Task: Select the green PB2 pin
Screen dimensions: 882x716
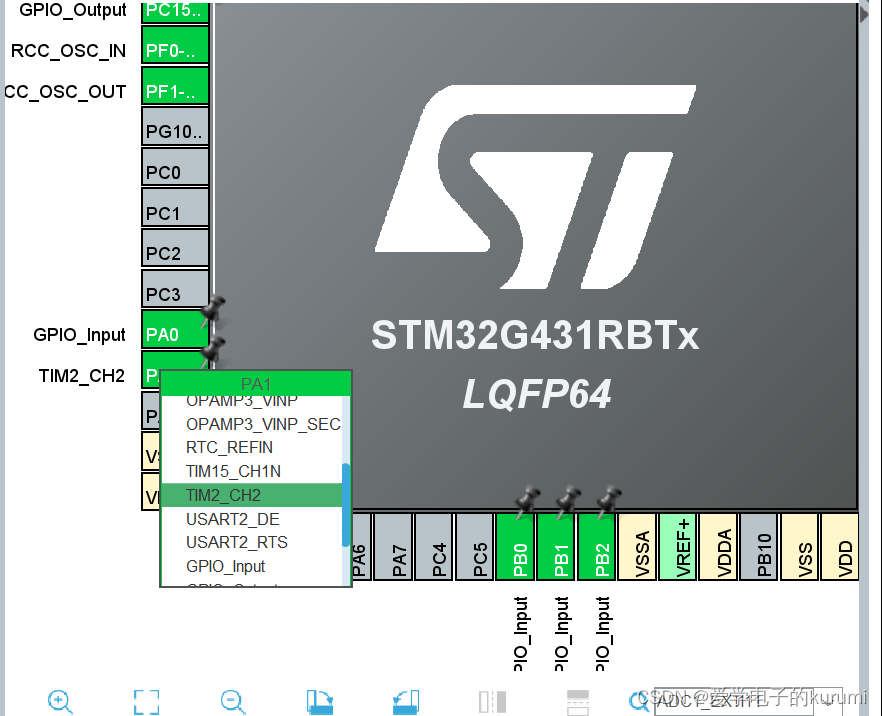Action: [596, 546]
